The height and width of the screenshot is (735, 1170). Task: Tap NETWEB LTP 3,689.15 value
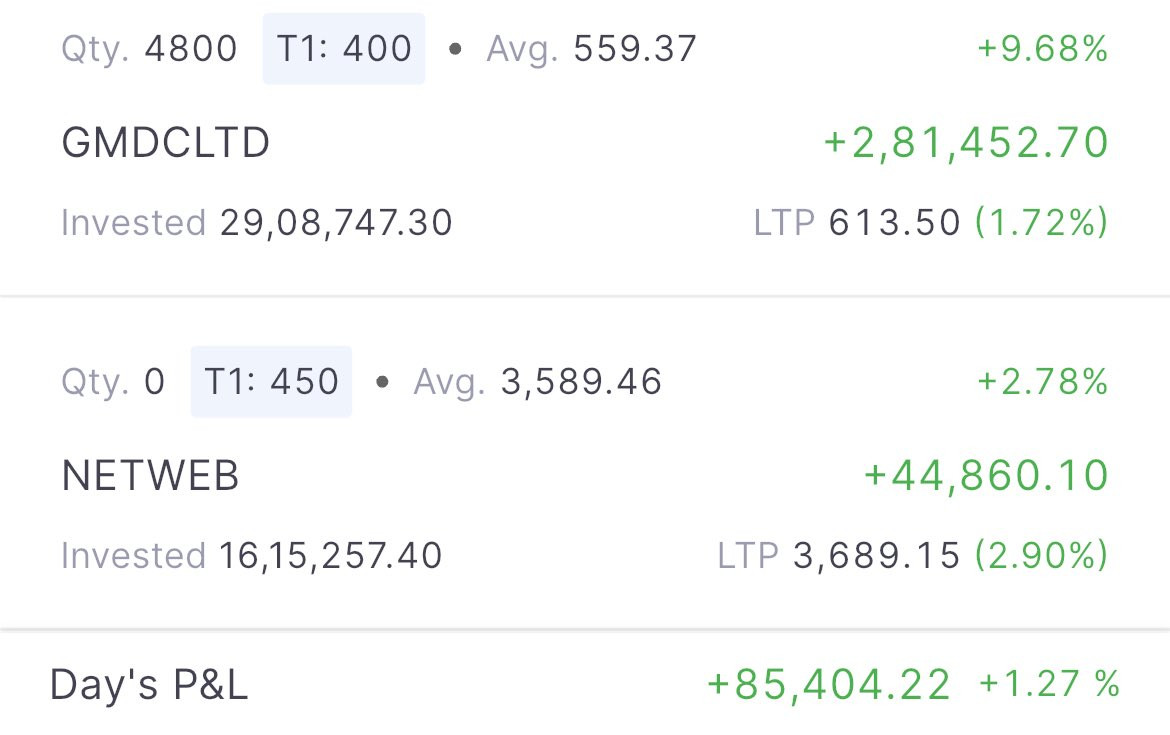[877, 555]
